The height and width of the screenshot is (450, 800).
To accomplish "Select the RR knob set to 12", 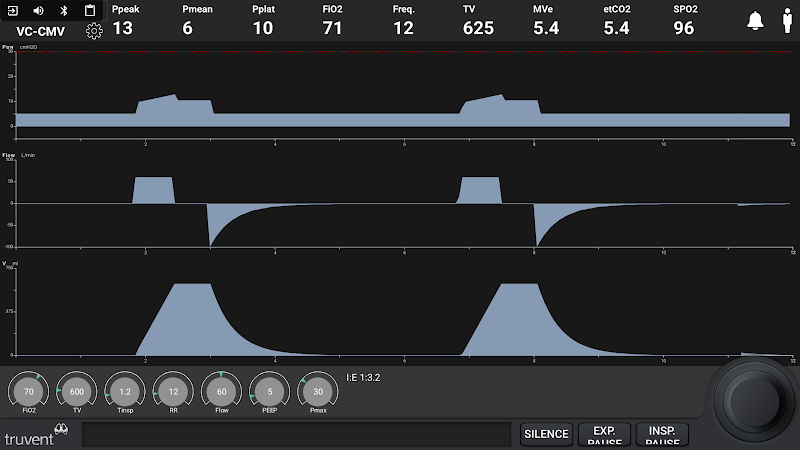I will click(x=174, y=392).
